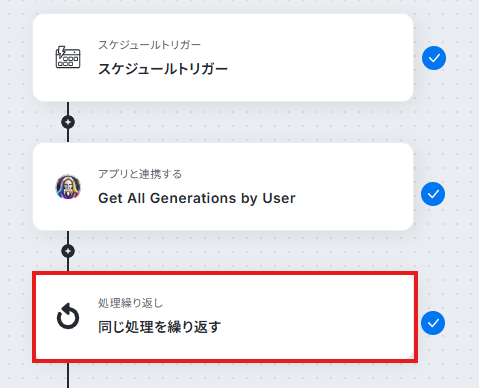Click the wizard avatar app icon
Screen dimensions: 479x388
coord(68,187)
